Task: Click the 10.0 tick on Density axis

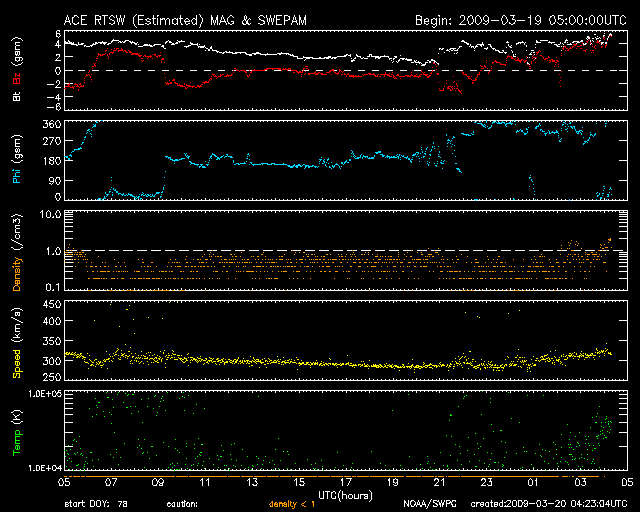Action: (48, 214)
